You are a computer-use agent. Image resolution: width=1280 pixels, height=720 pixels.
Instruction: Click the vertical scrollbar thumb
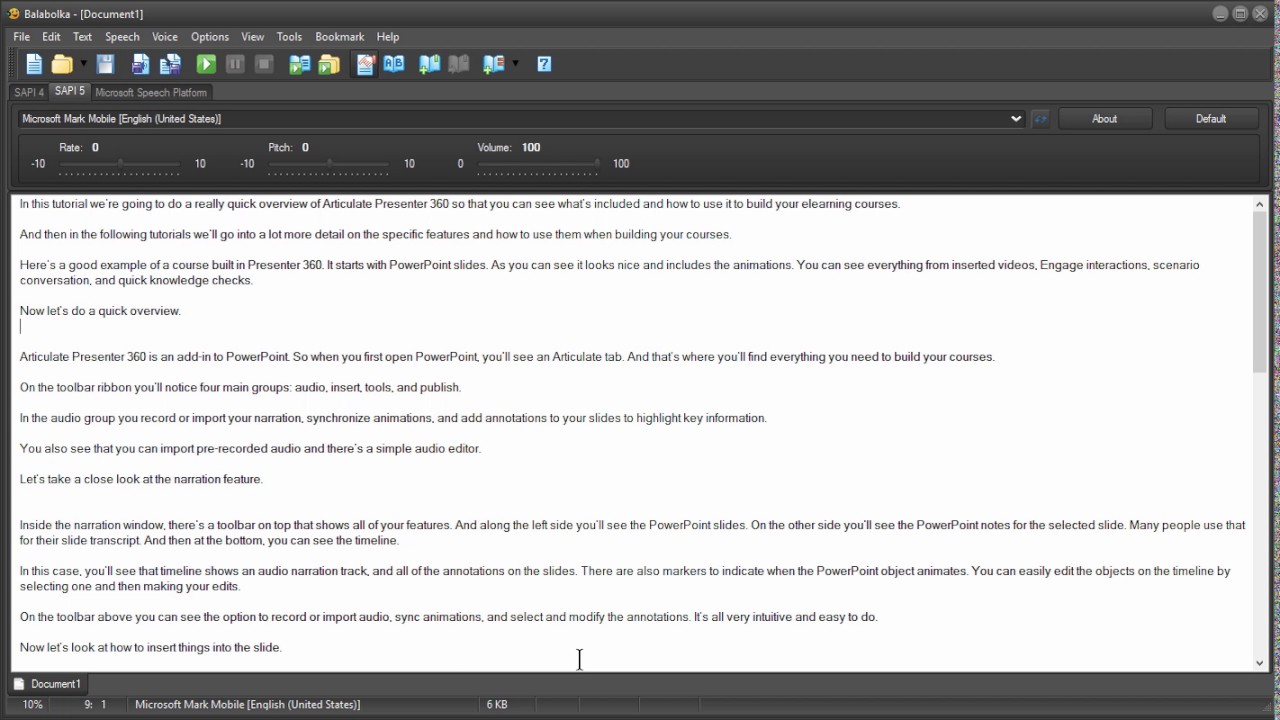pyautogui.click(x=1259, y=292)
